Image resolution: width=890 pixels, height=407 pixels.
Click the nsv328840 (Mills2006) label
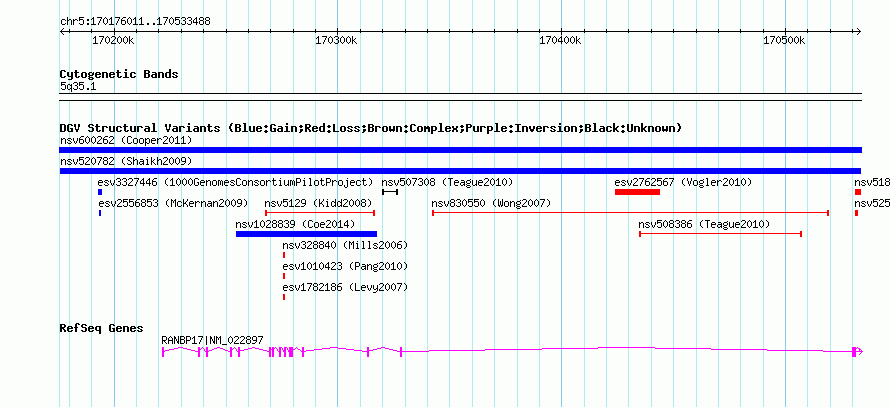click(346, 245)
